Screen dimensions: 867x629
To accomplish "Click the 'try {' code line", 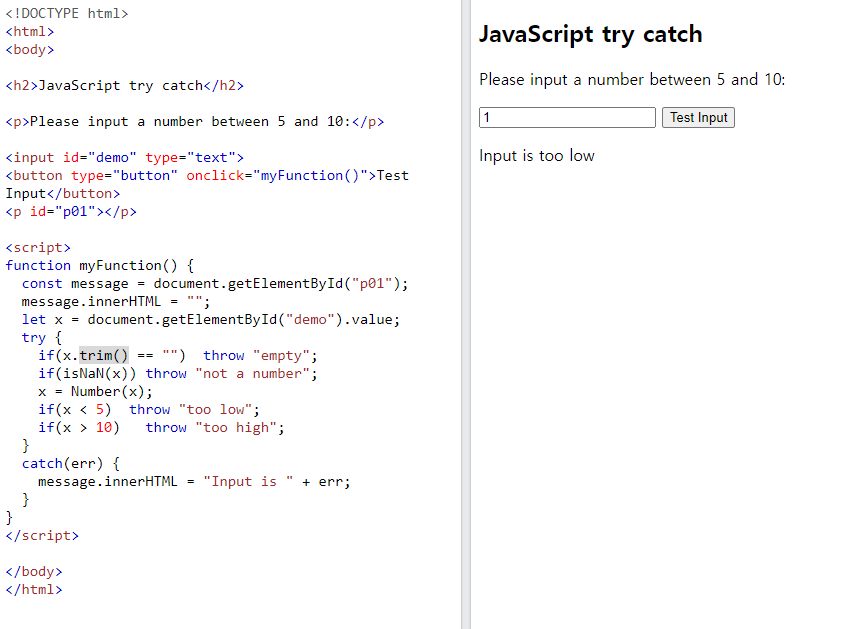I will click(42, 338).
